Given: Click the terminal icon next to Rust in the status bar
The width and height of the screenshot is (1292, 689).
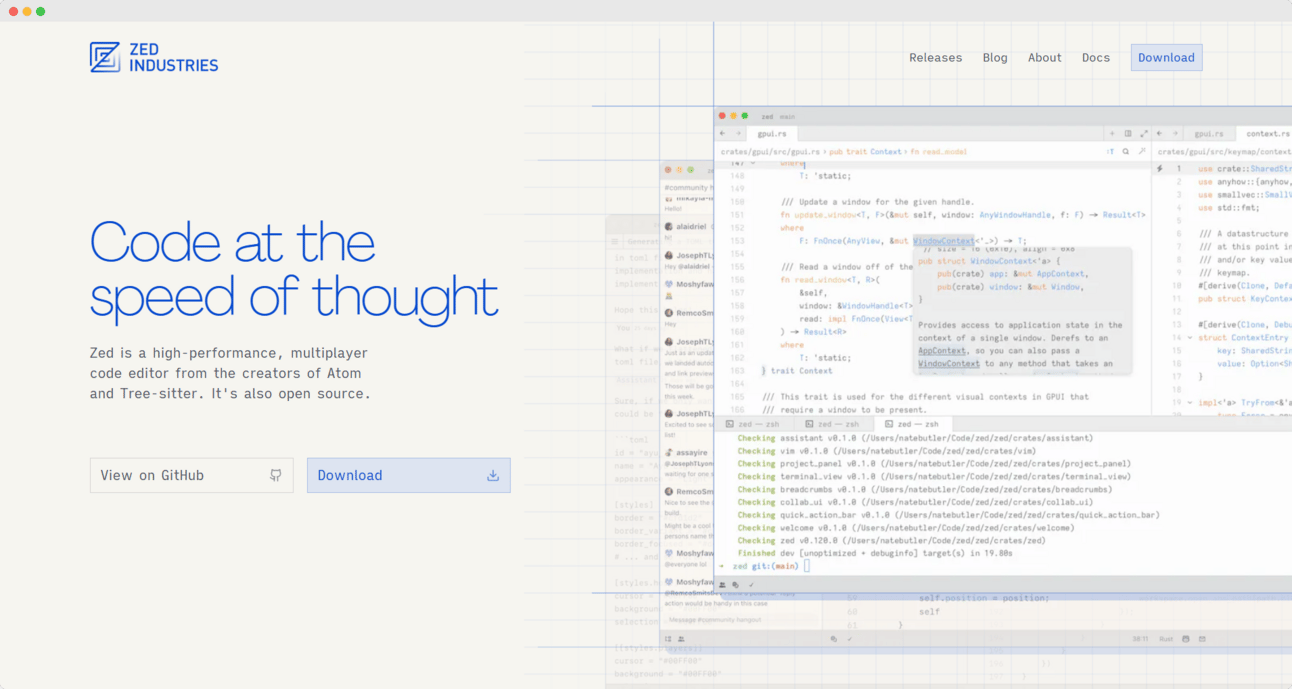Looking at the screenshot, I should pos(1186,638).
